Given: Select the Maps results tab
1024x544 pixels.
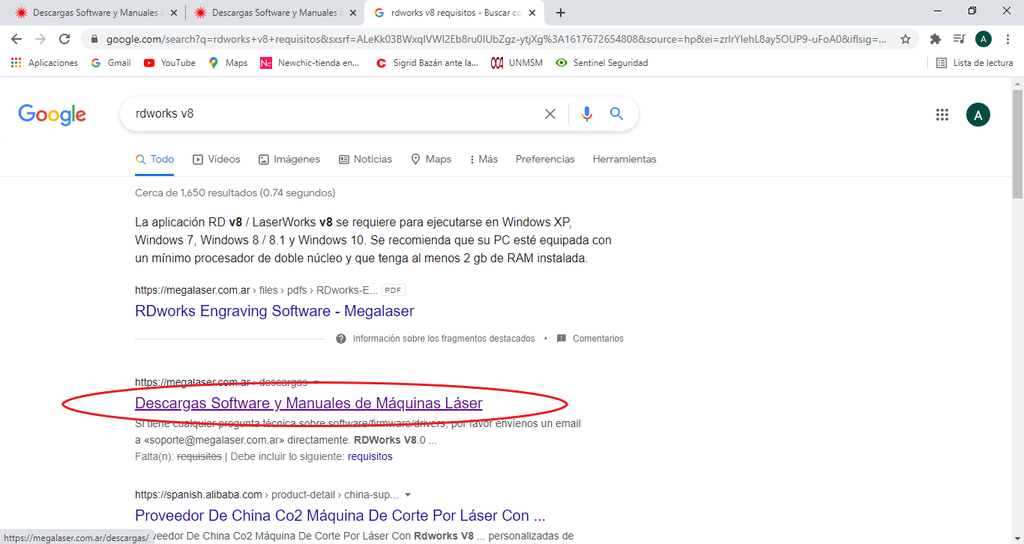Looking at the screenshot, I should (x=431, y=159).
